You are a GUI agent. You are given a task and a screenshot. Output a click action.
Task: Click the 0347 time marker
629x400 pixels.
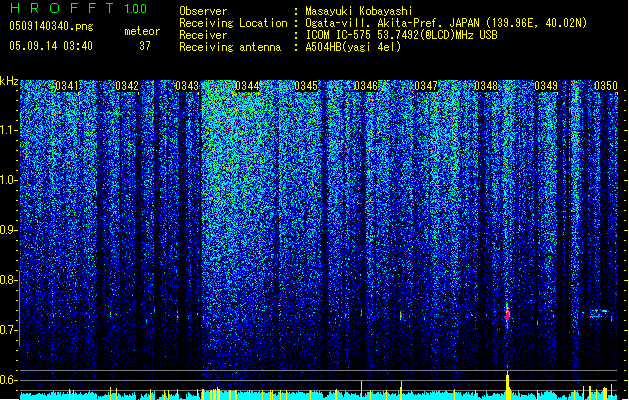tap(426, 86)
